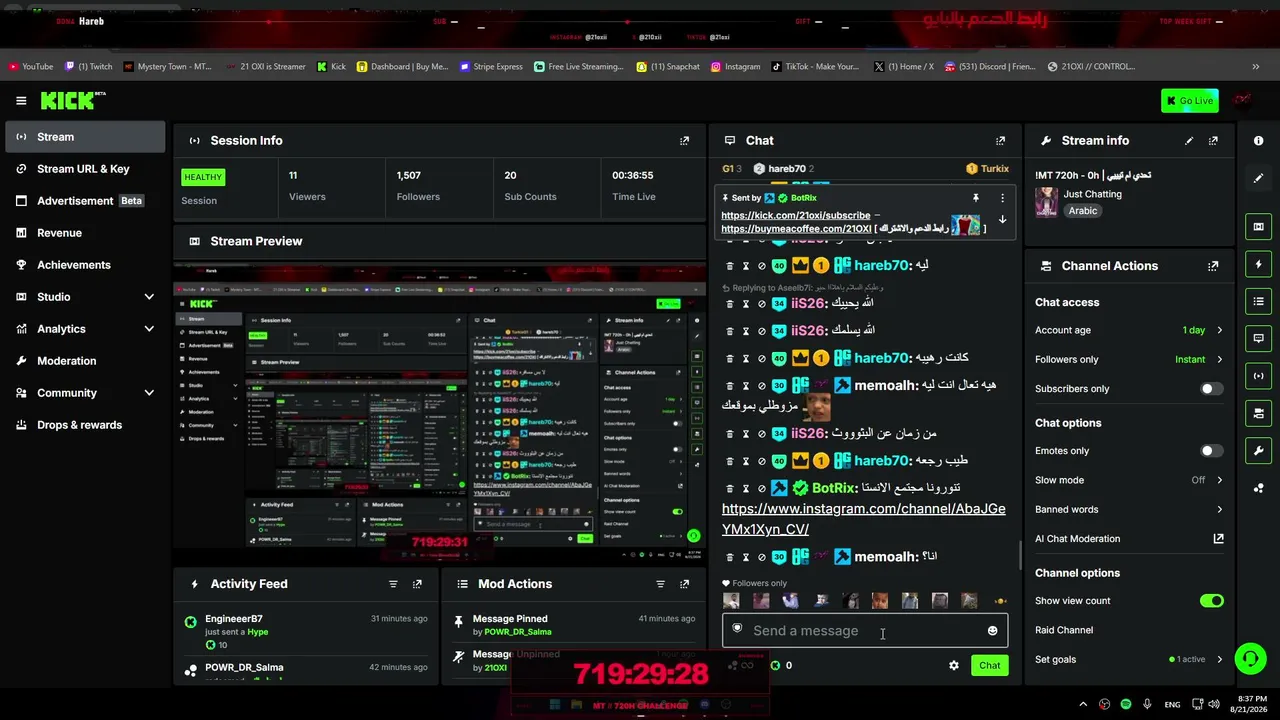
Task: Open the hamburger menu beside the Kick logo
Action: tap(21, 100)
